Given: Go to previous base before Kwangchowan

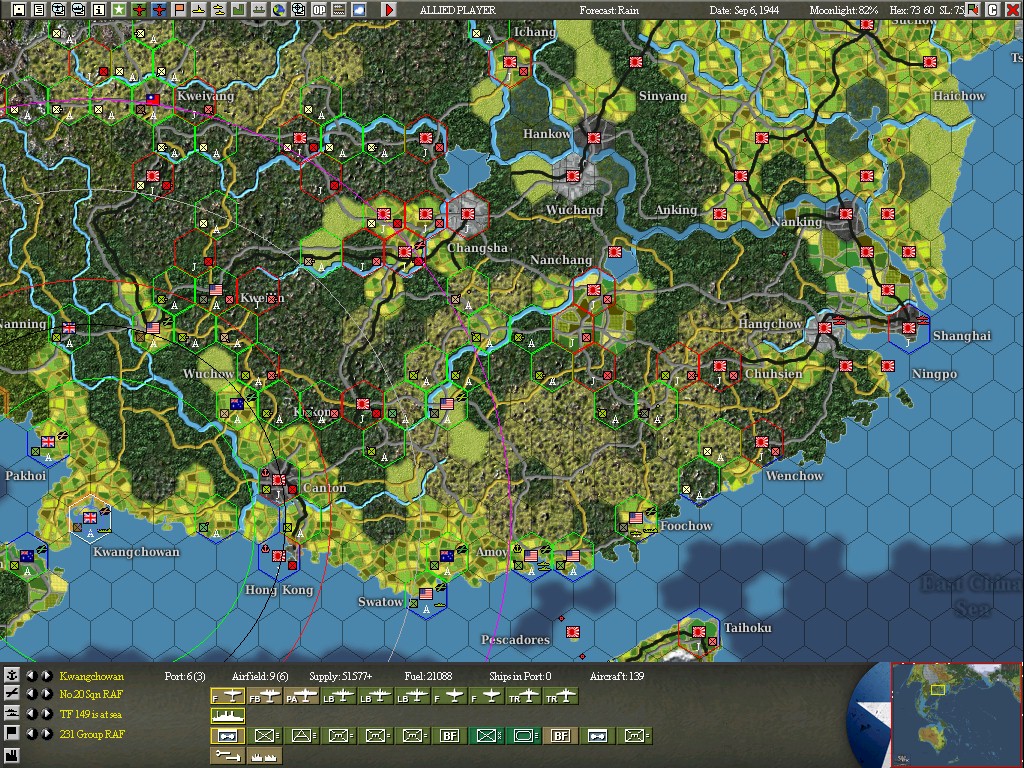Looking at the screenshot, I should (31, 675).
